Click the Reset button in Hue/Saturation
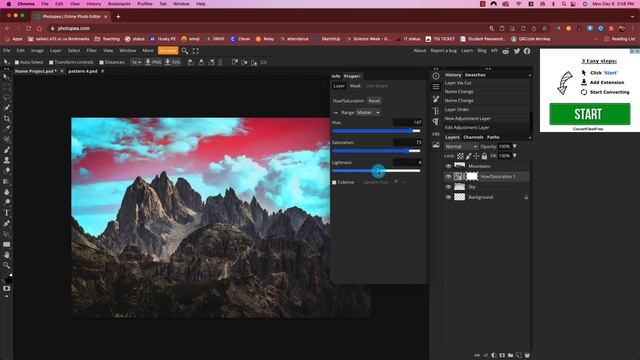Viewport: 640px width, 360px height. tap(374, 101)
